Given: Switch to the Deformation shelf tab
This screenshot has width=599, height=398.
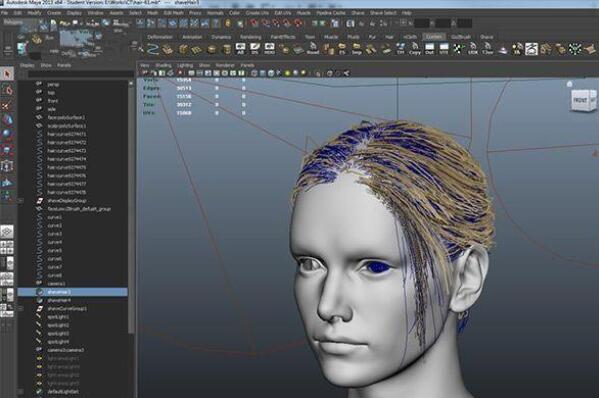Looking at the screenshot, I should tap(160, 37).
